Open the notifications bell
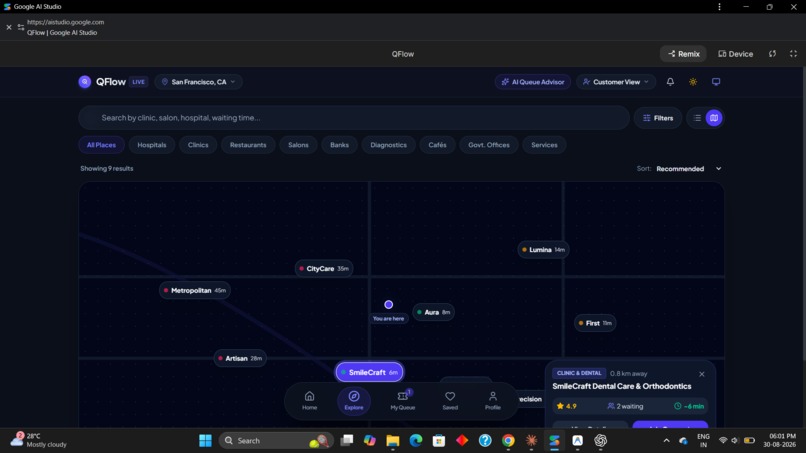806x453 pixels. click(670, 82)
